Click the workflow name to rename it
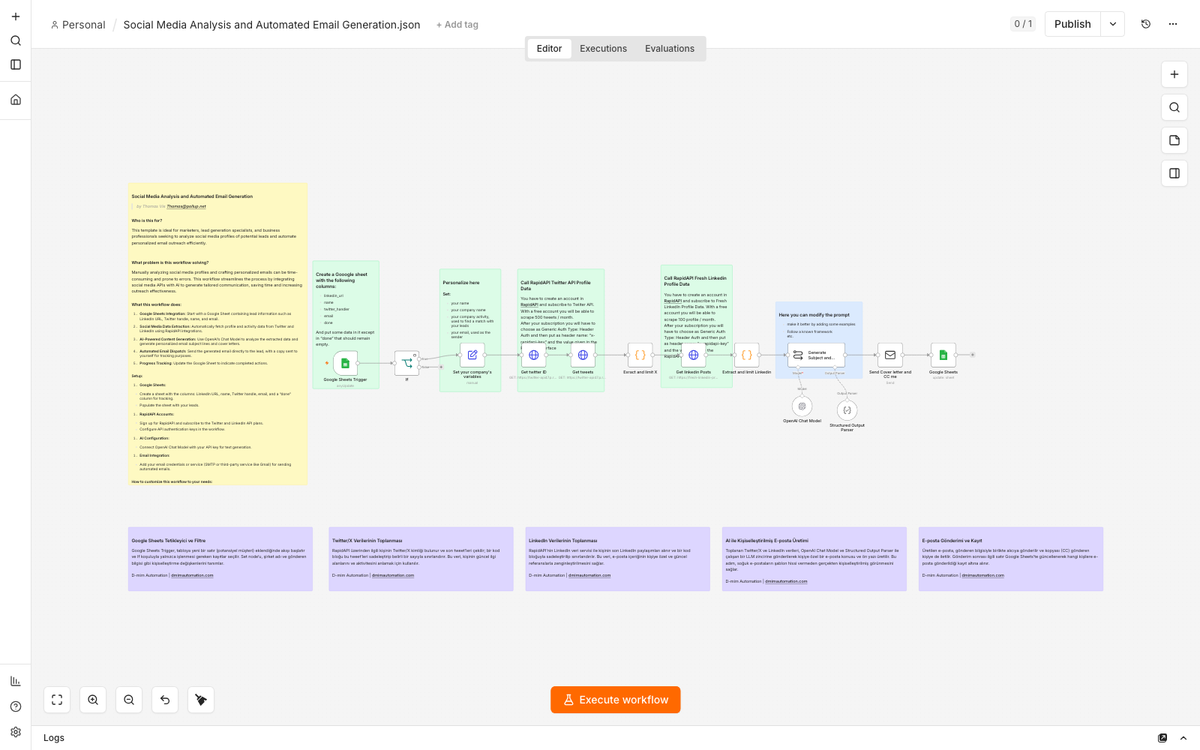 272,24
